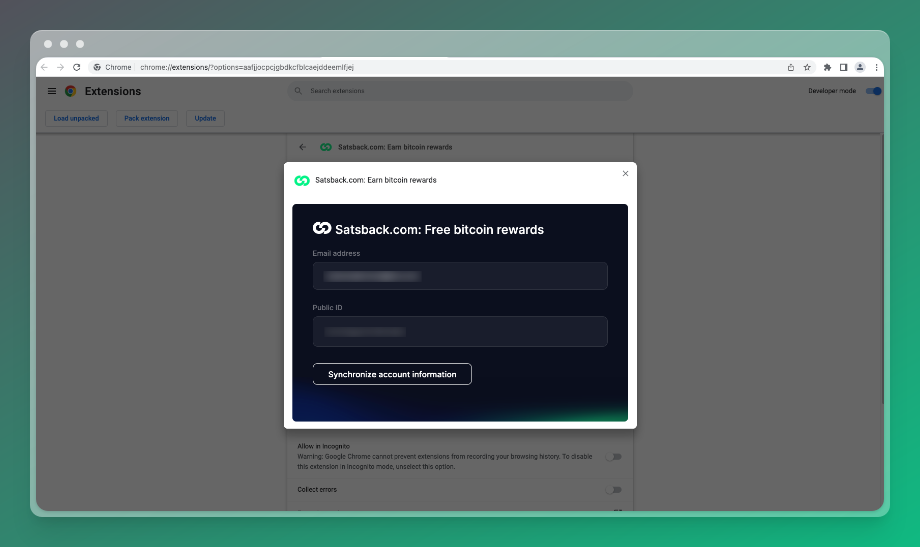The height and width of the screenshot is (547, 920).
Task: Click the Chrome logo beside Extensions
Action: (x=70, y=91)
